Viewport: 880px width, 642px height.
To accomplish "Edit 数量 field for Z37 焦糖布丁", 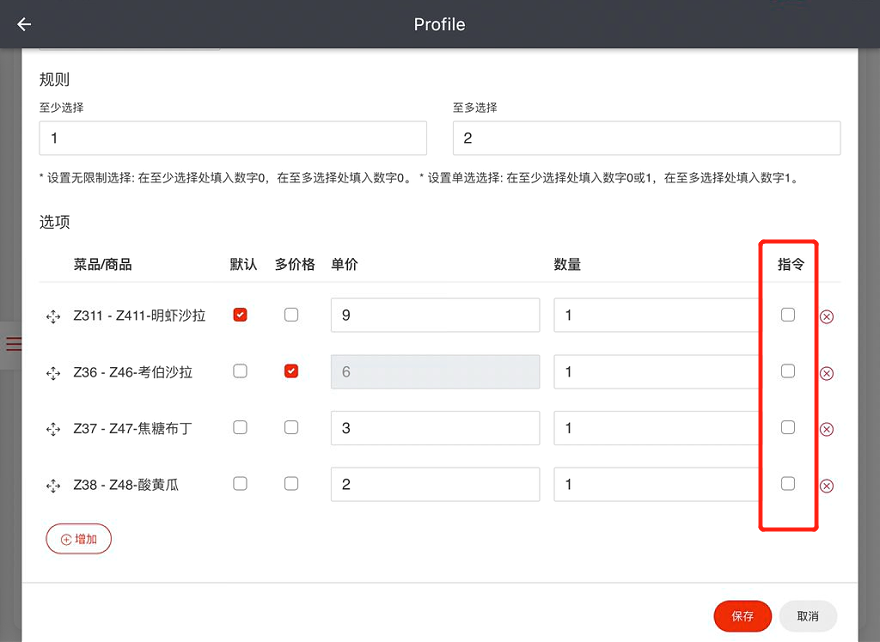I will point(656,428).
